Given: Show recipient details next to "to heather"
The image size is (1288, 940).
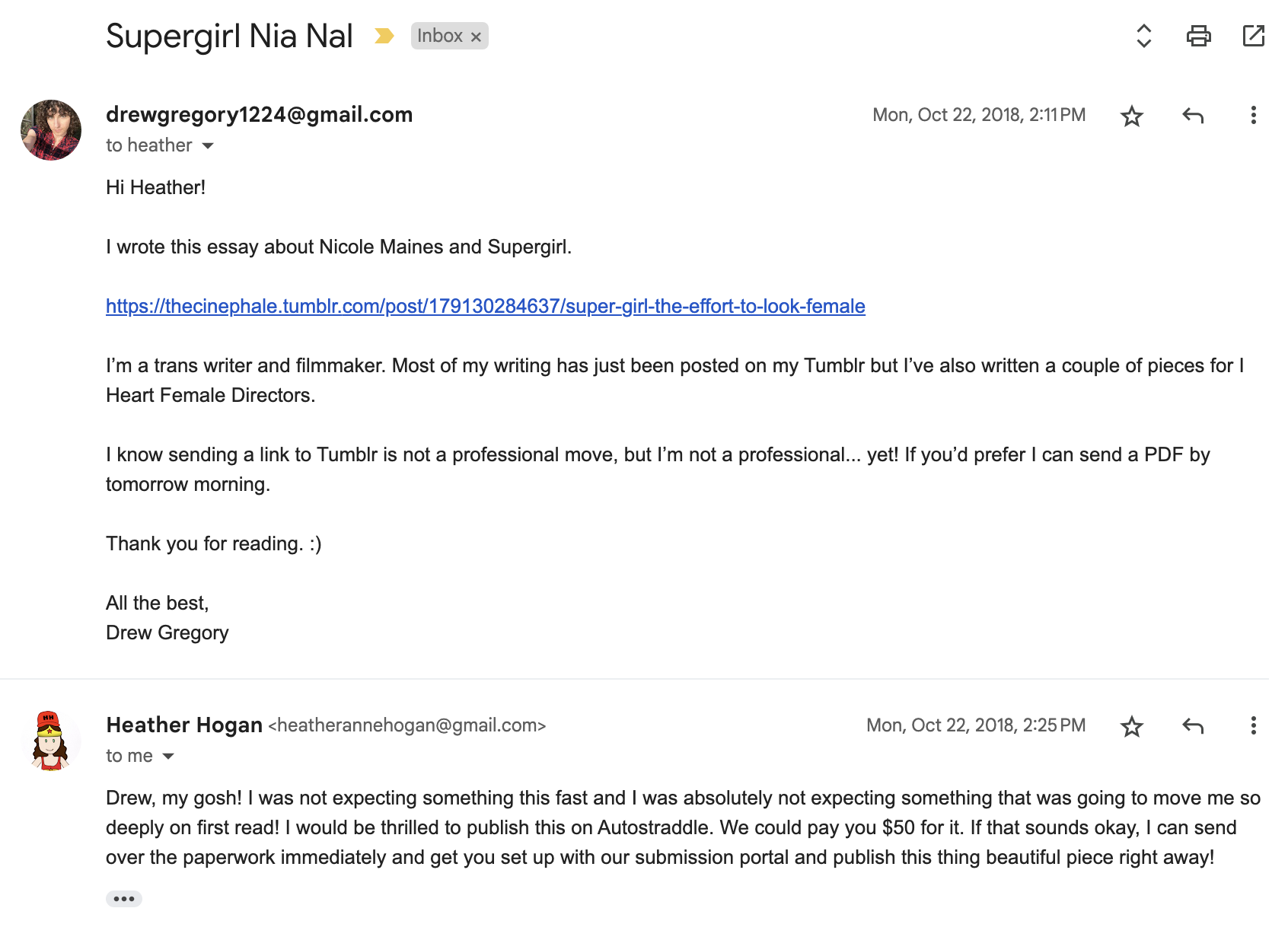Looking at the screenshot, I should coord(208,145).
